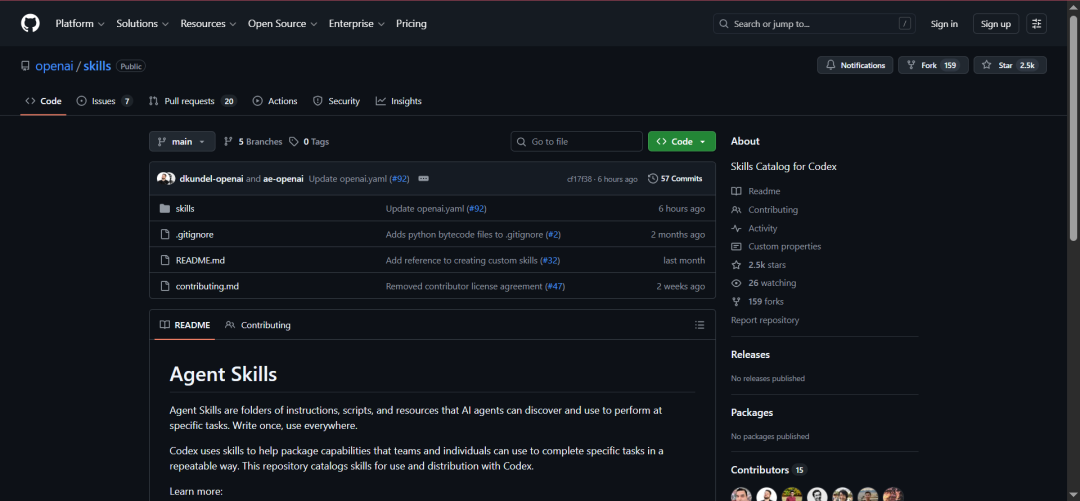Click the Go to file search field

(x=577, y=141)
